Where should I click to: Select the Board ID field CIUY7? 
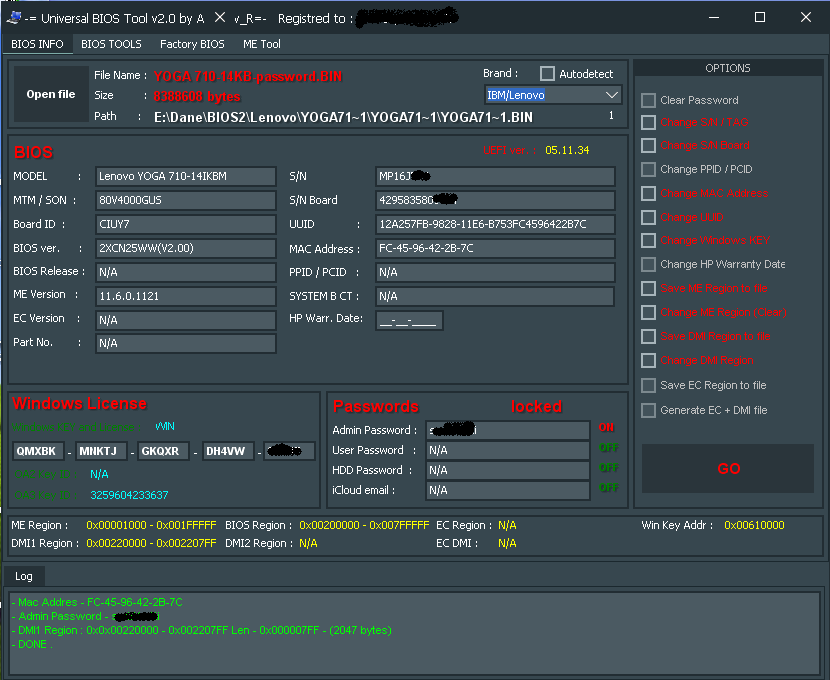click(186, 224)
